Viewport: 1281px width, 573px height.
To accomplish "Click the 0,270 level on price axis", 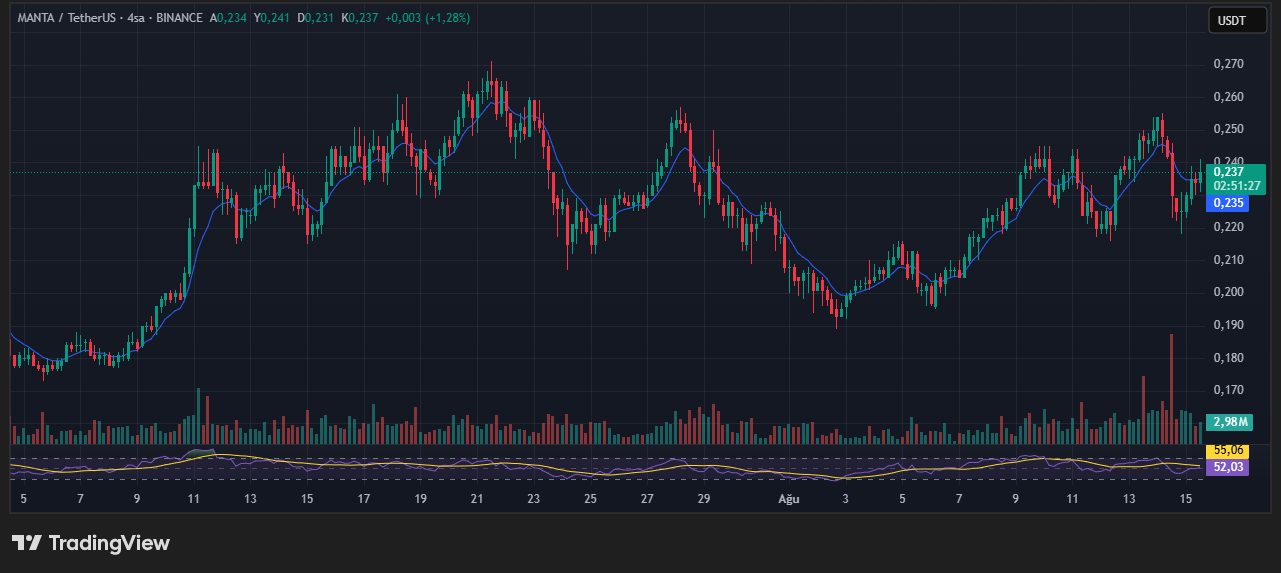I will 1228,64.
